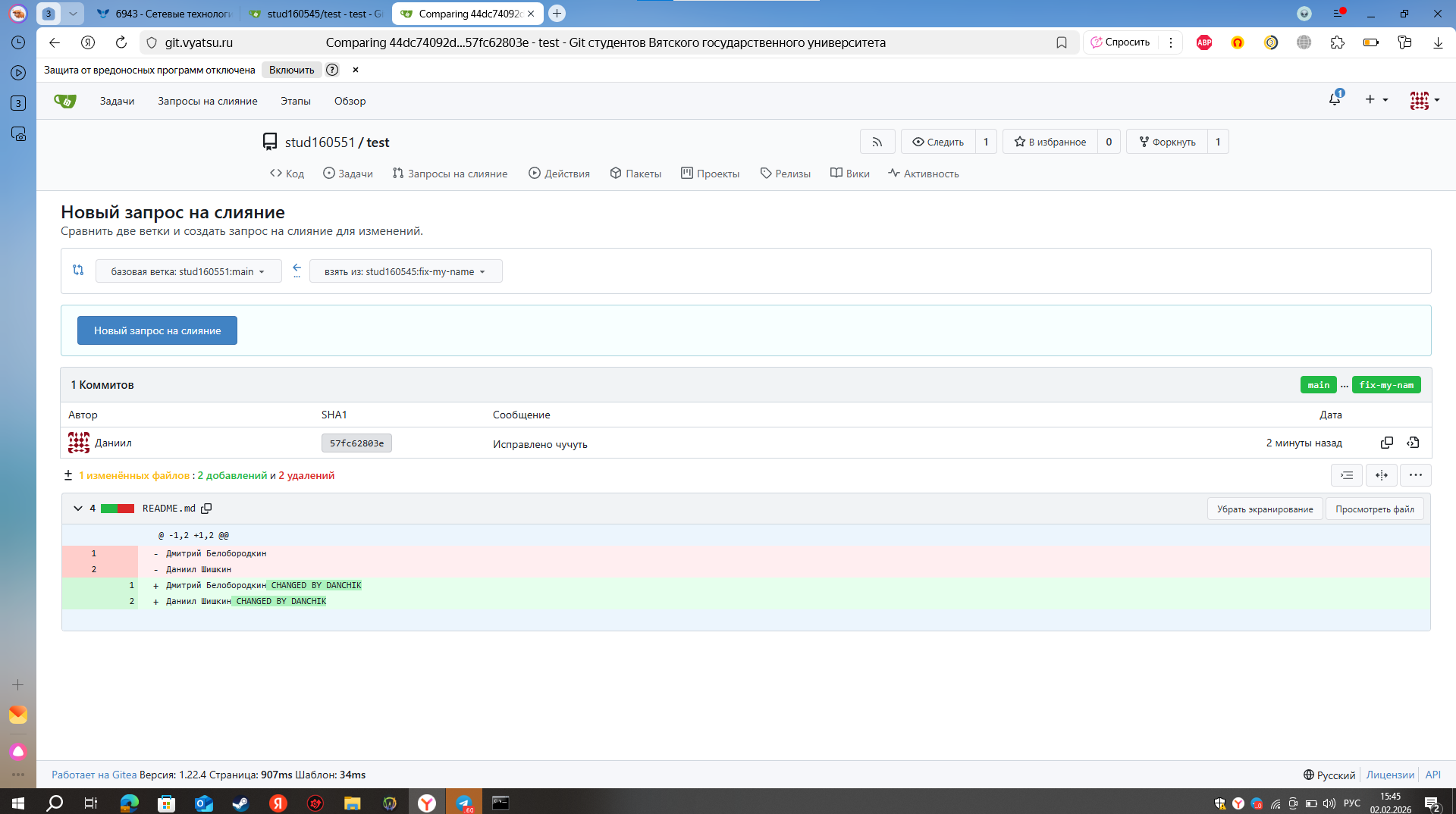Toggle the diff file tree view
This screenshot has width=1456, height=814.
click(x=1347, y=475)
